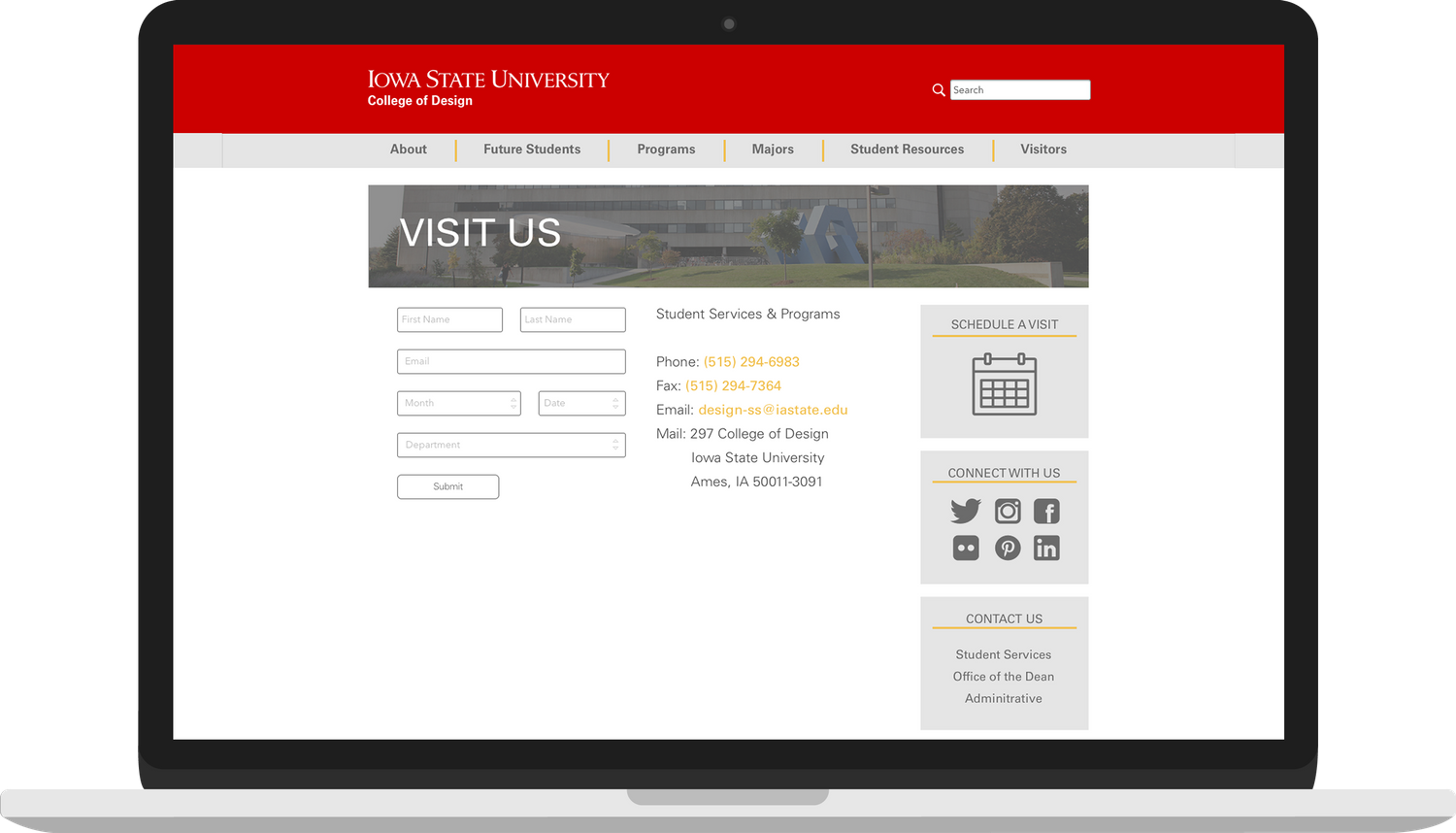Open the LinkedIn icon

click(x=1046, y=548)
